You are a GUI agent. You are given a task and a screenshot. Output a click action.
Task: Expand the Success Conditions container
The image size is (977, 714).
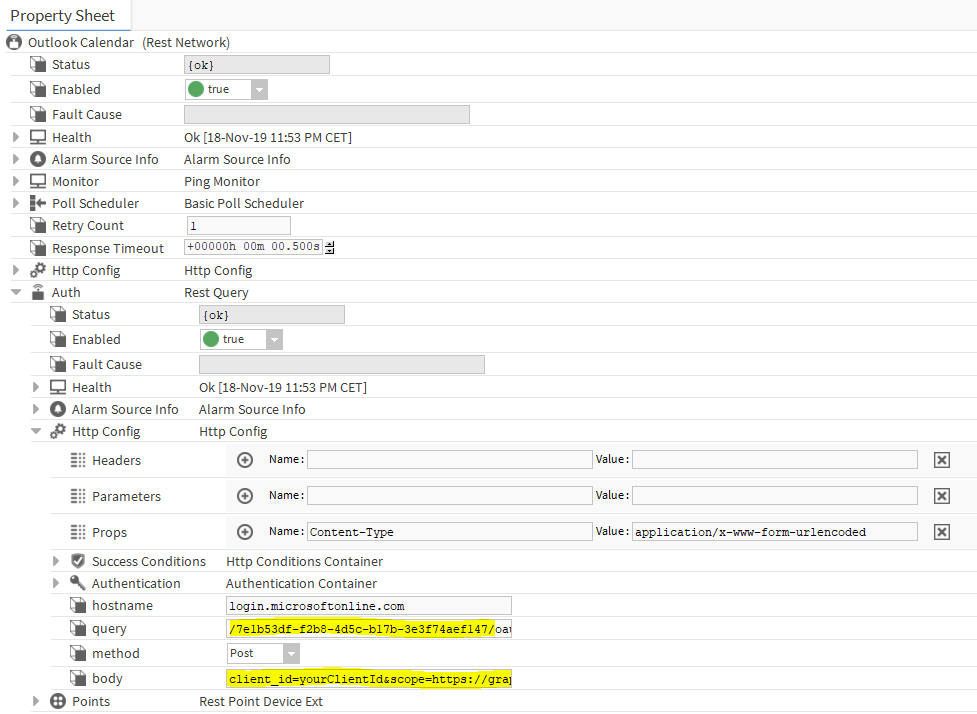point(56,561)
